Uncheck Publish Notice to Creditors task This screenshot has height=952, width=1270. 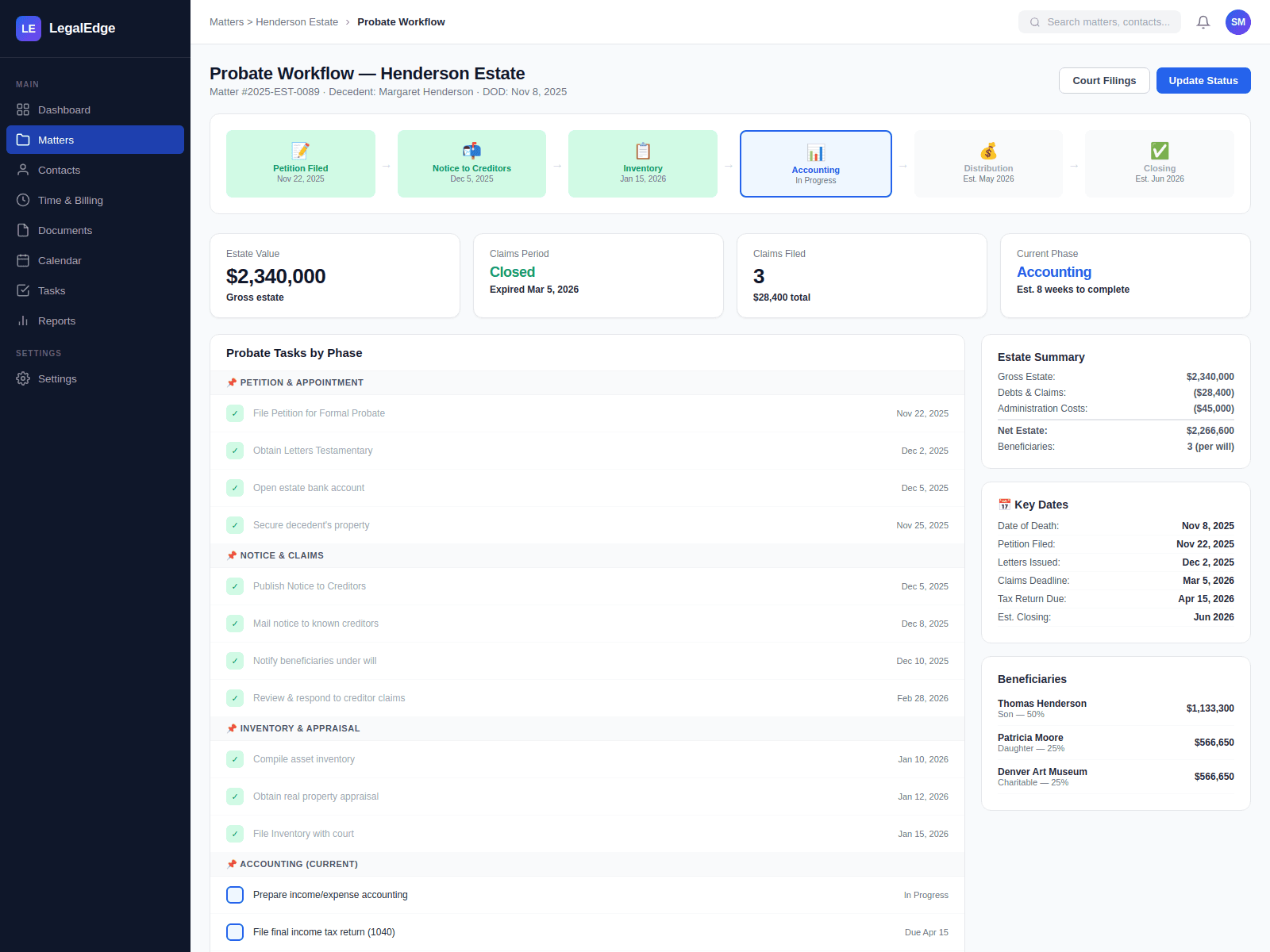[235, 586]
